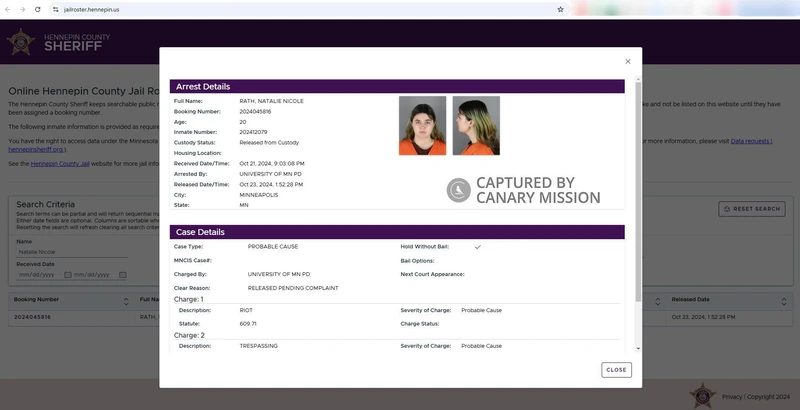The width and height of the screenshot is (800, 410).
Task: Open the hennepinsheriff.org link
Action: [36, 149]
